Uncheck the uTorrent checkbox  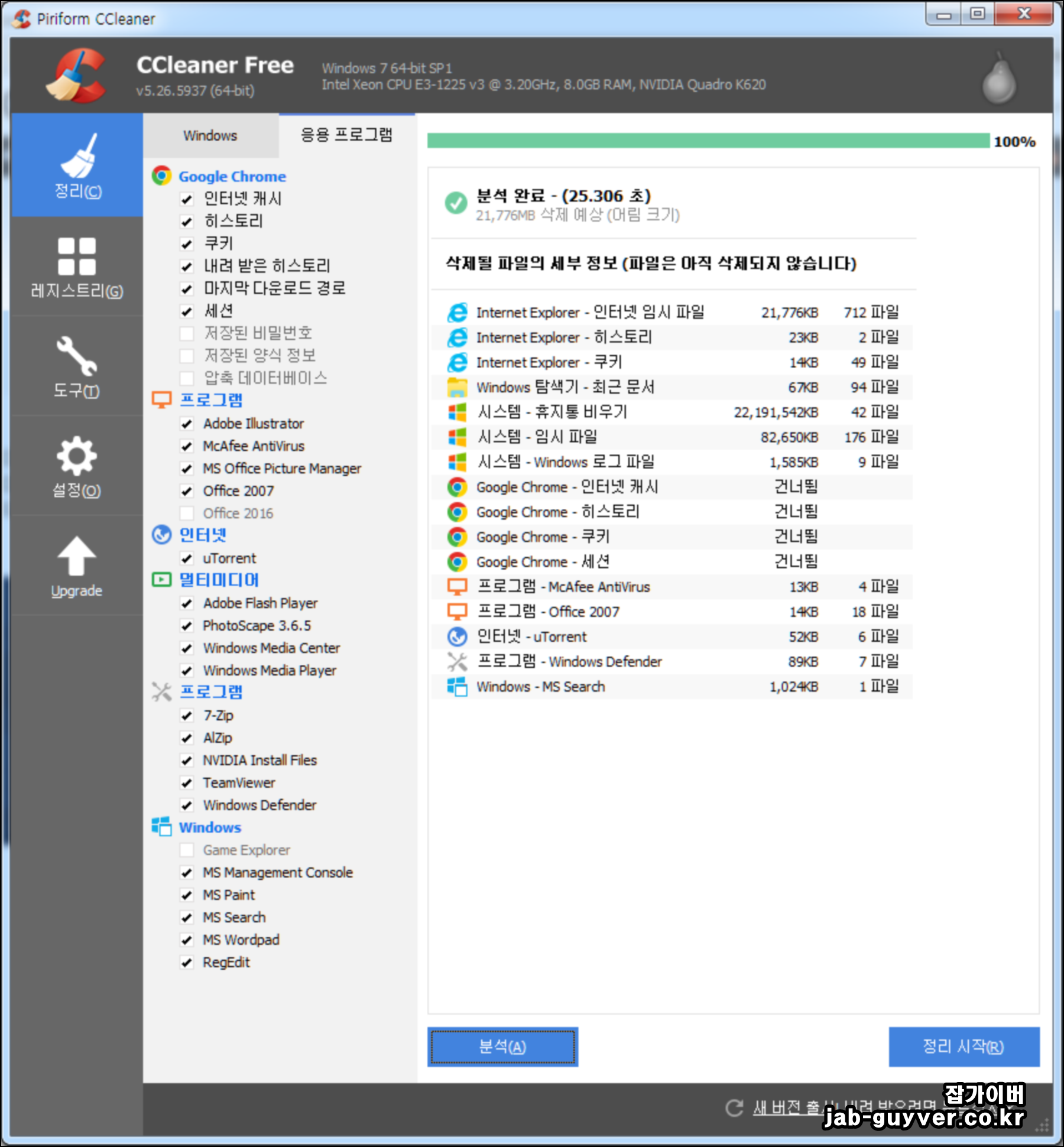[x=187, y=558]
